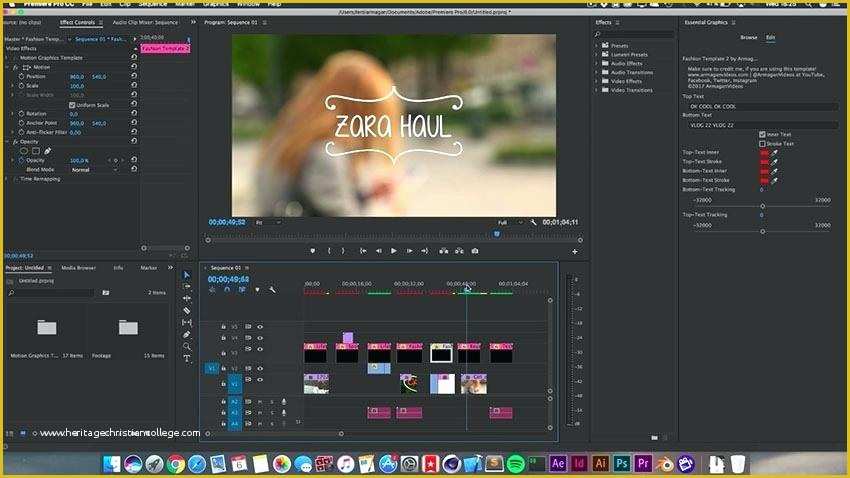850x478 pixels.
Task: Expand Video Transitions folder
Action: 597,90
